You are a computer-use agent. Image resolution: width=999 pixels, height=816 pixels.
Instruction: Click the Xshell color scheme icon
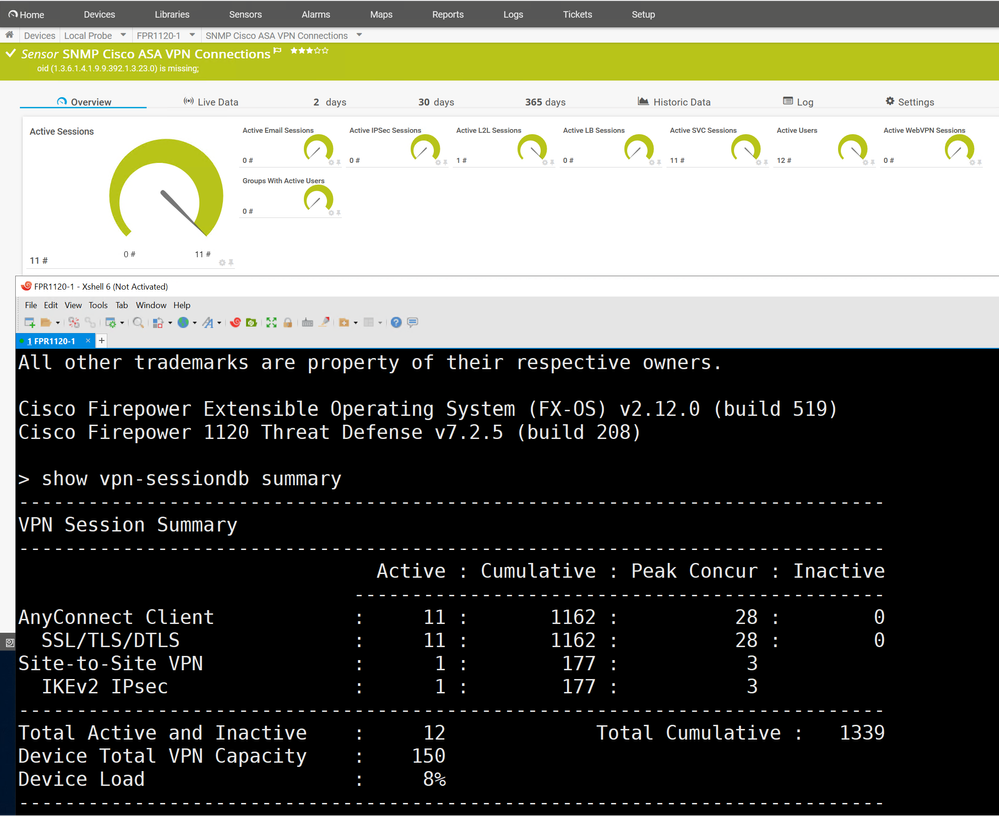(x=158, y=322)
